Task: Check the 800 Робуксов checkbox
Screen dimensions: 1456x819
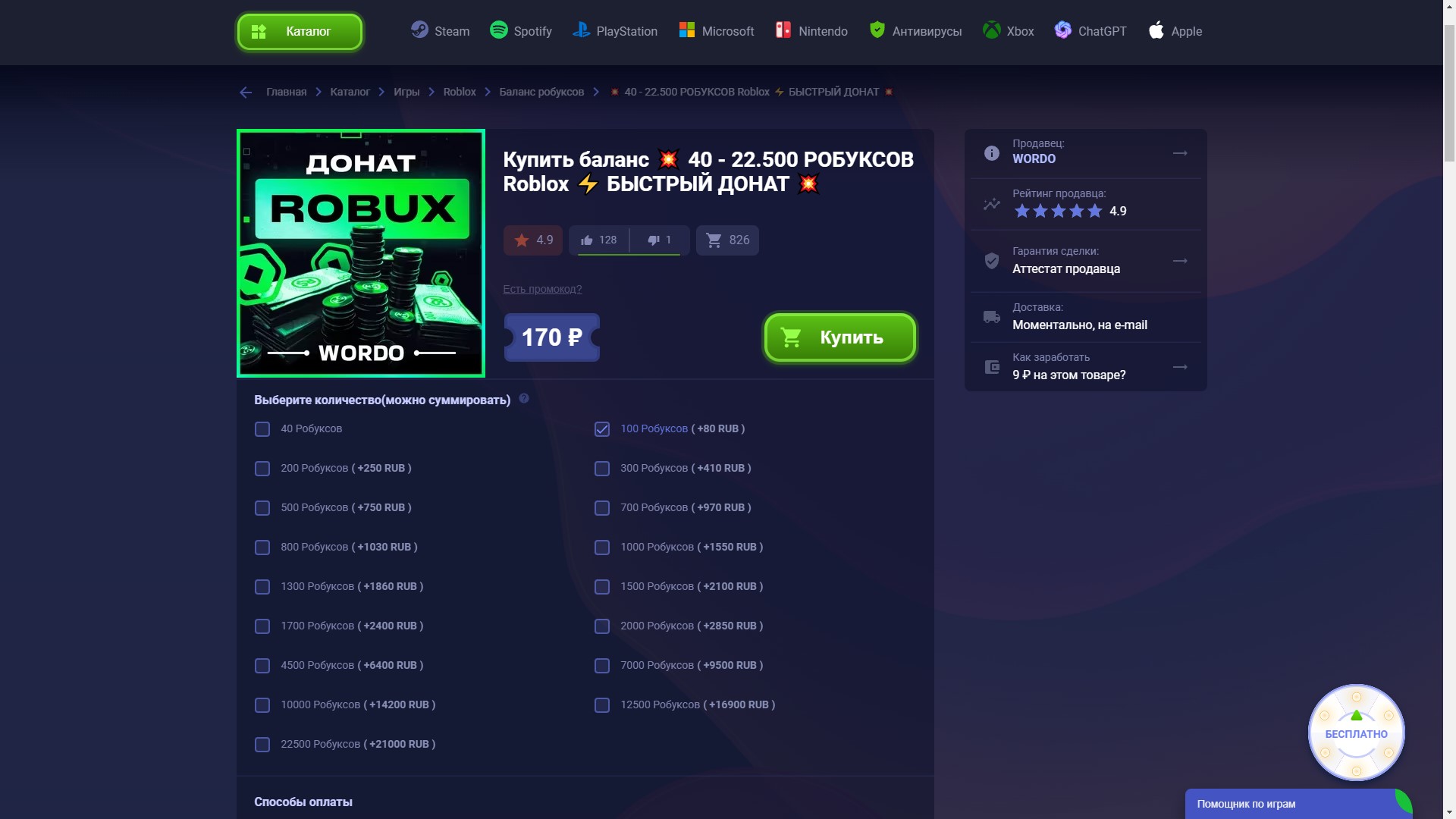Action: tap(262, 548)
